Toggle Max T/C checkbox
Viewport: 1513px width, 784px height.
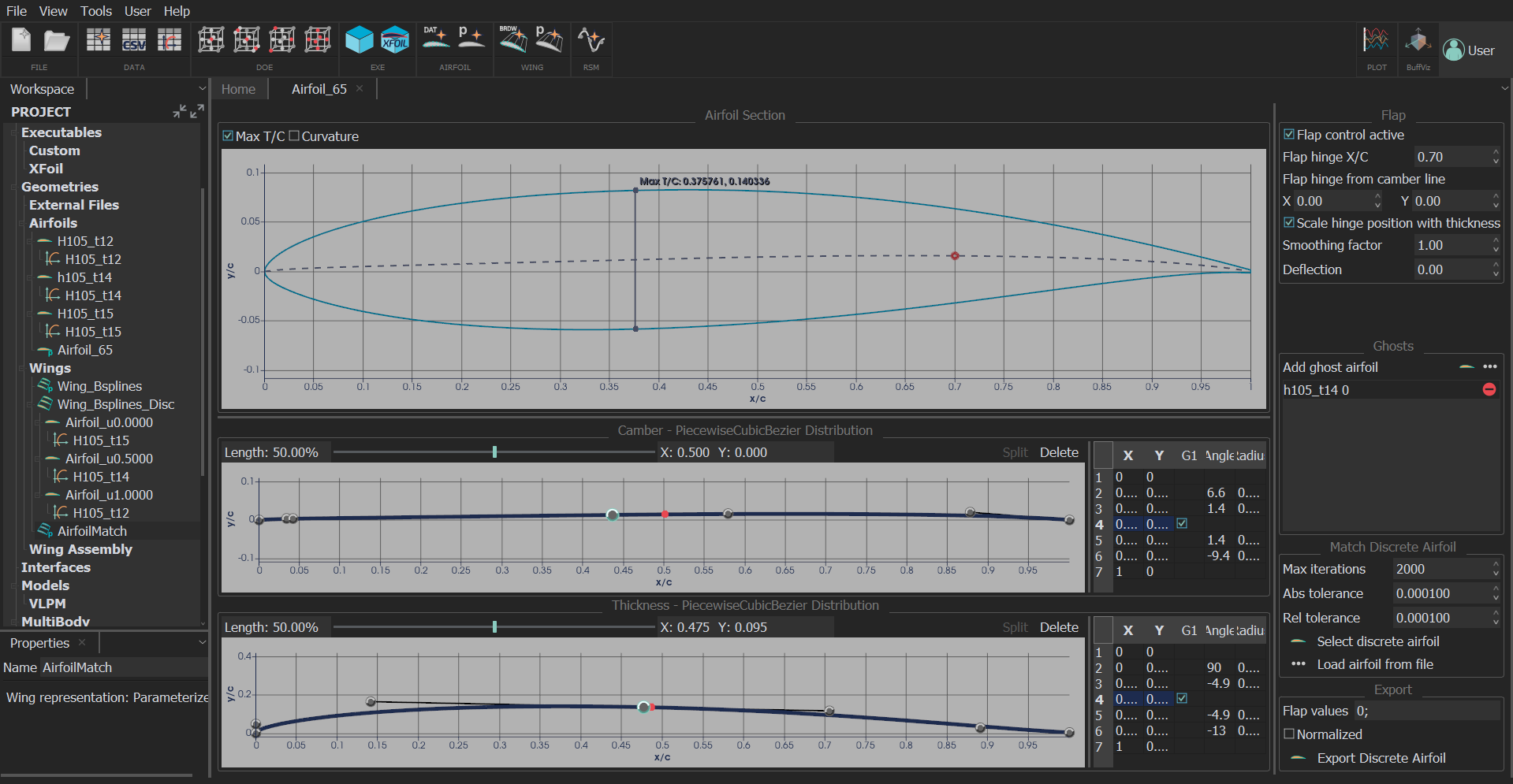(228, 136)
